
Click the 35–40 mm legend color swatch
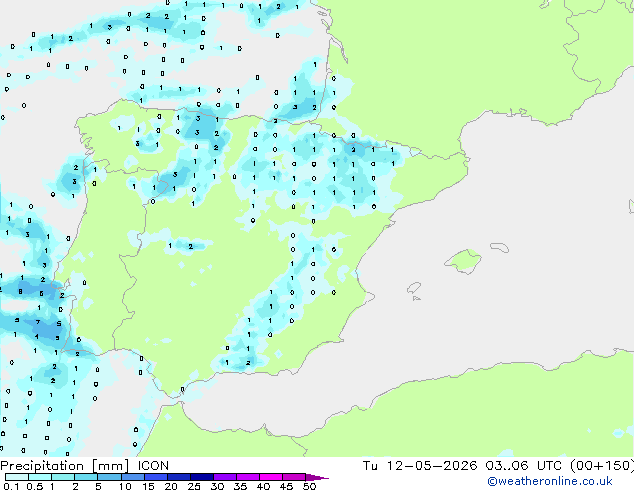tap(247, 477)
